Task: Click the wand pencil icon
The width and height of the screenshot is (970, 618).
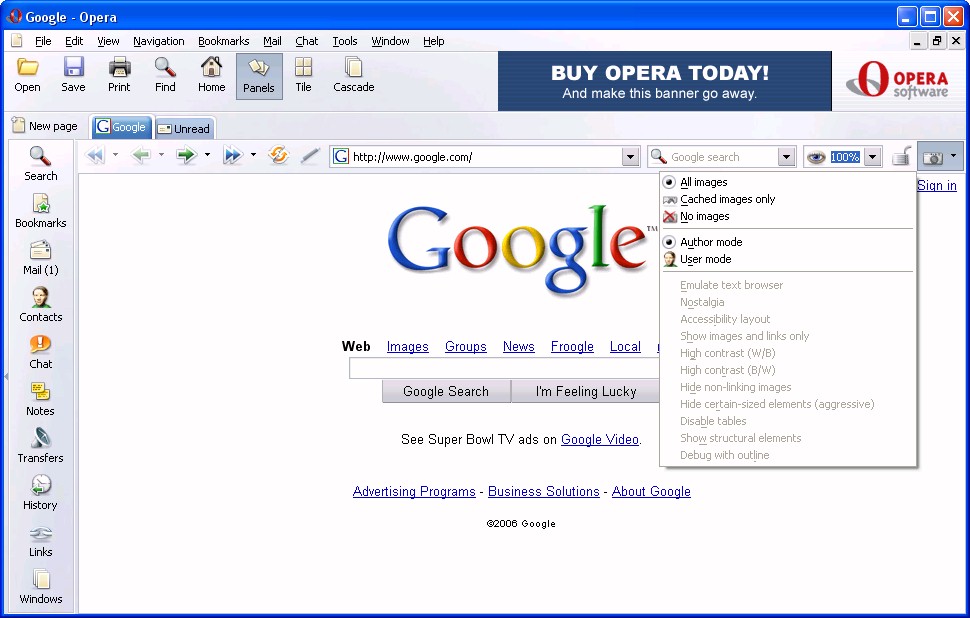Action: (x=309, y=155)
